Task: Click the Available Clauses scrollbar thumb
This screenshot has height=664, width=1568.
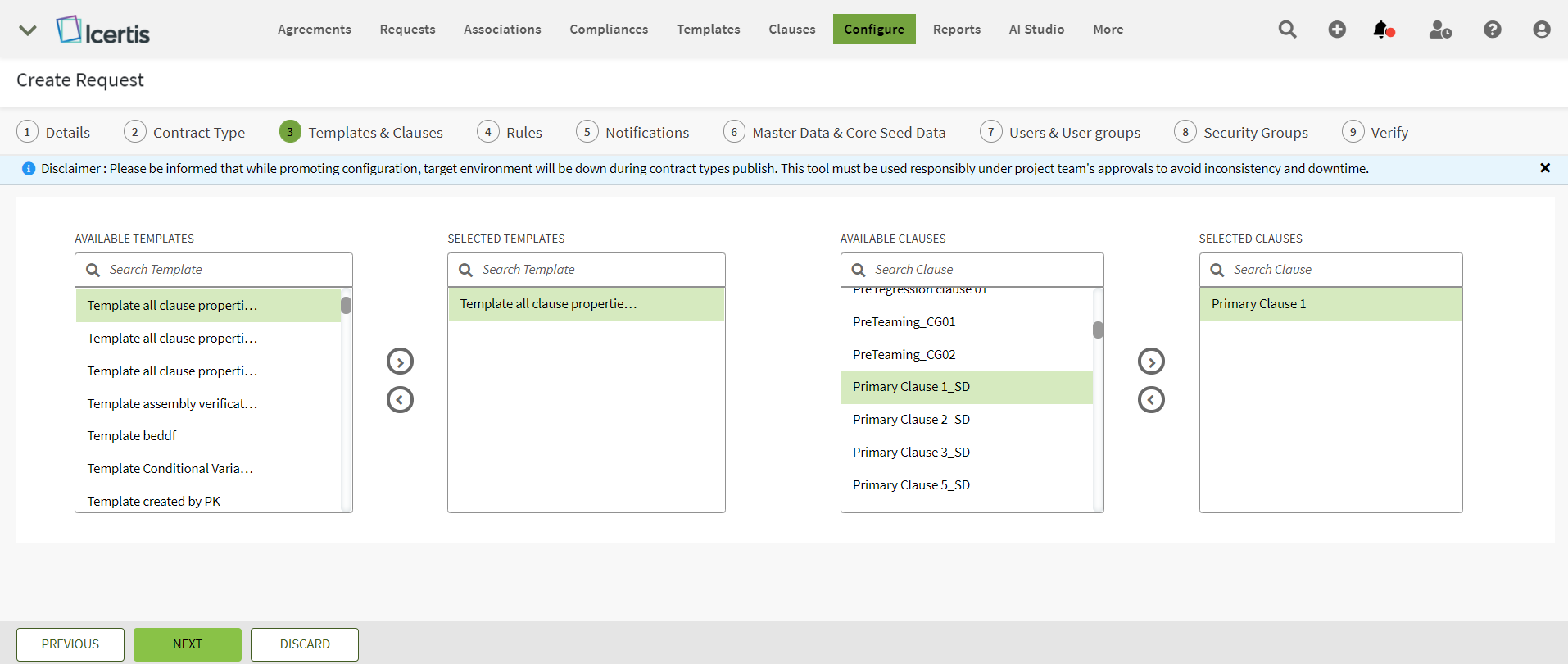Action: coord(1098,330)
